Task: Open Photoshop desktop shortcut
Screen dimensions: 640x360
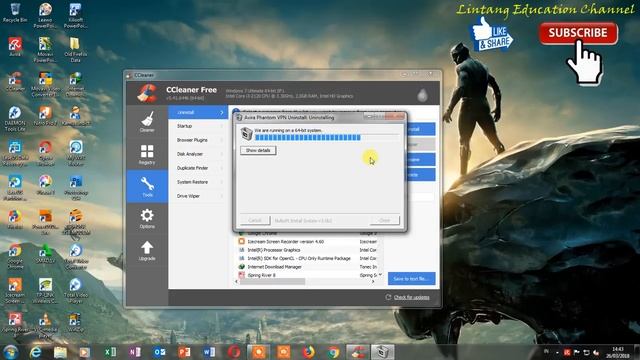Action: pos(76,188)
